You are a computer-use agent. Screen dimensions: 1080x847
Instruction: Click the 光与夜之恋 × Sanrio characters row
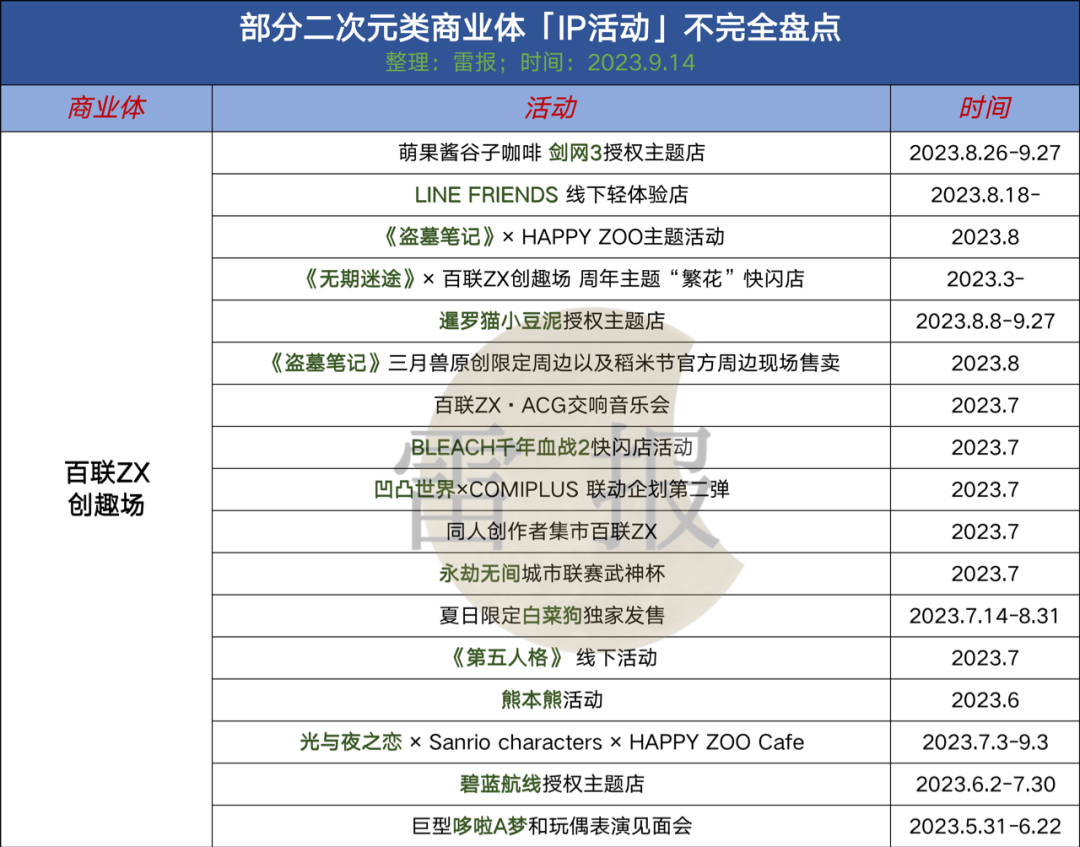(x=551, y=742)
